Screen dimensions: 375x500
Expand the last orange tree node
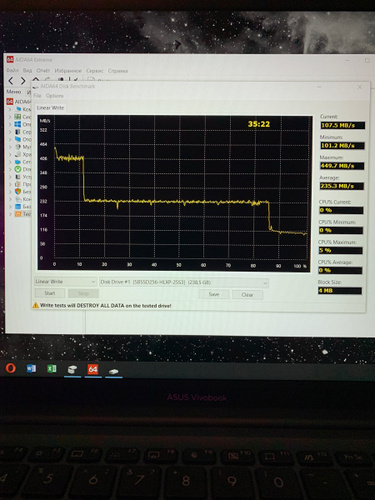point(10,214)
